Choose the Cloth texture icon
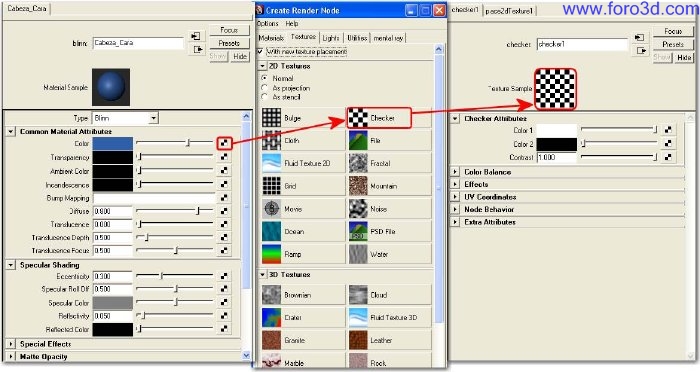This screenshot has height=372, width=700. pyautogui.click(x=271, y=140)
